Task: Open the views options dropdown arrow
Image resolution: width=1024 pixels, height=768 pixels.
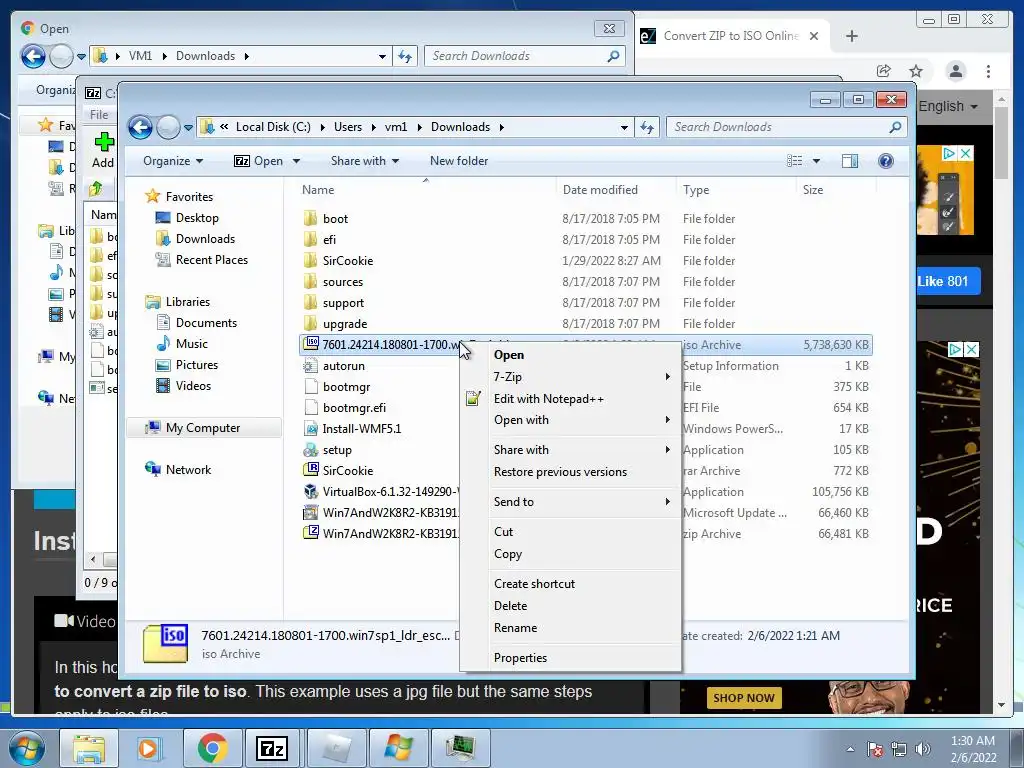Action: pyautogui.click(x=816, y=161)
